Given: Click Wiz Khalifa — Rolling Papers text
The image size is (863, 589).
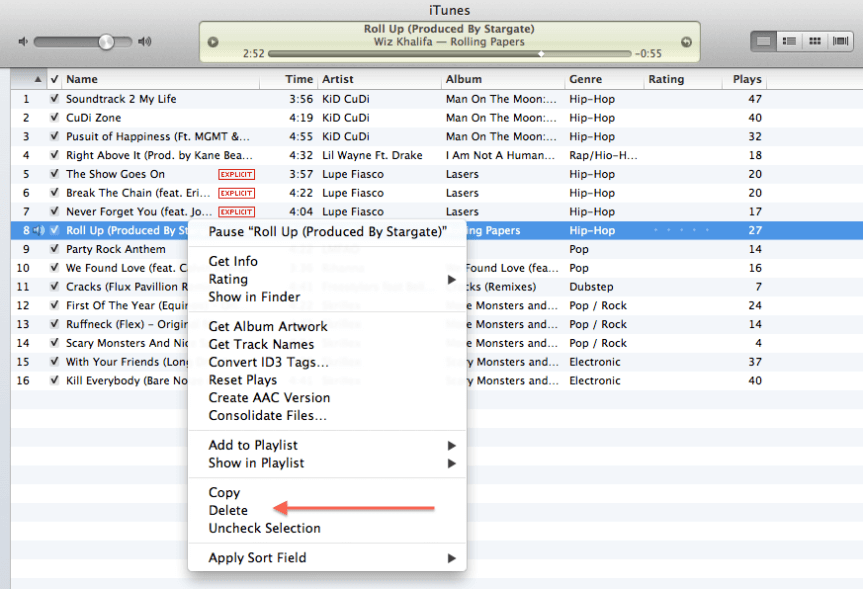Looking at the screenshot, I should tap(449, 42).
